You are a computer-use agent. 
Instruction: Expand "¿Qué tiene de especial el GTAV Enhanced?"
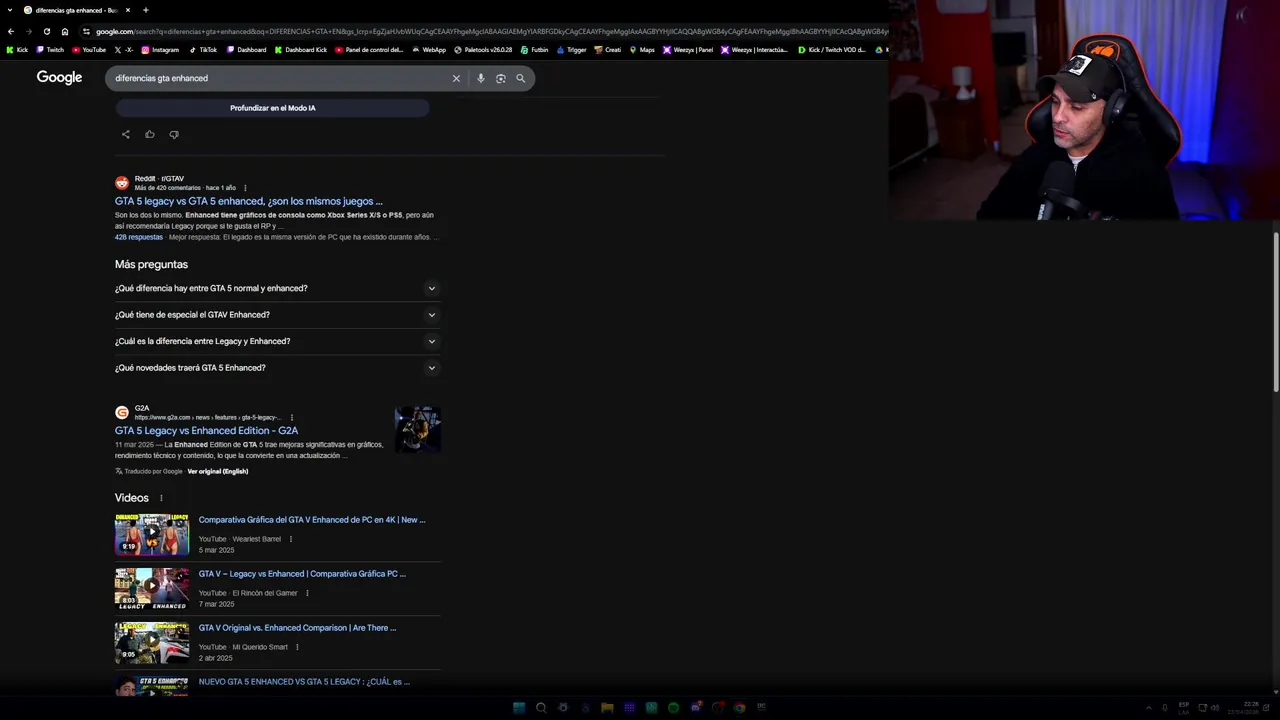pos(277,314)
